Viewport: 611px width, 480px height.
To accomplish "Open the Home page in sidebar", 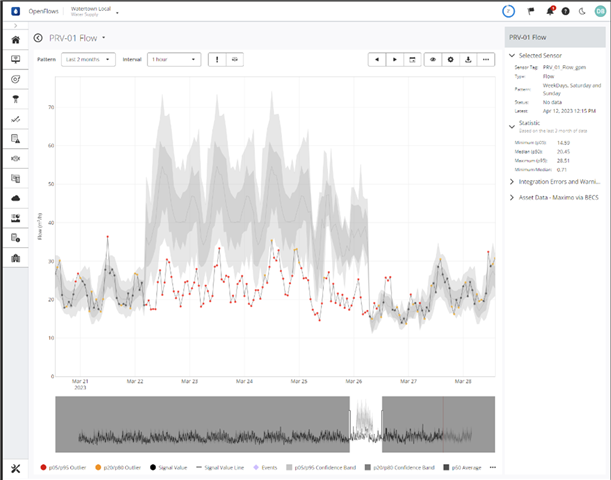I will pyautogui.click(x=15, y=40).
